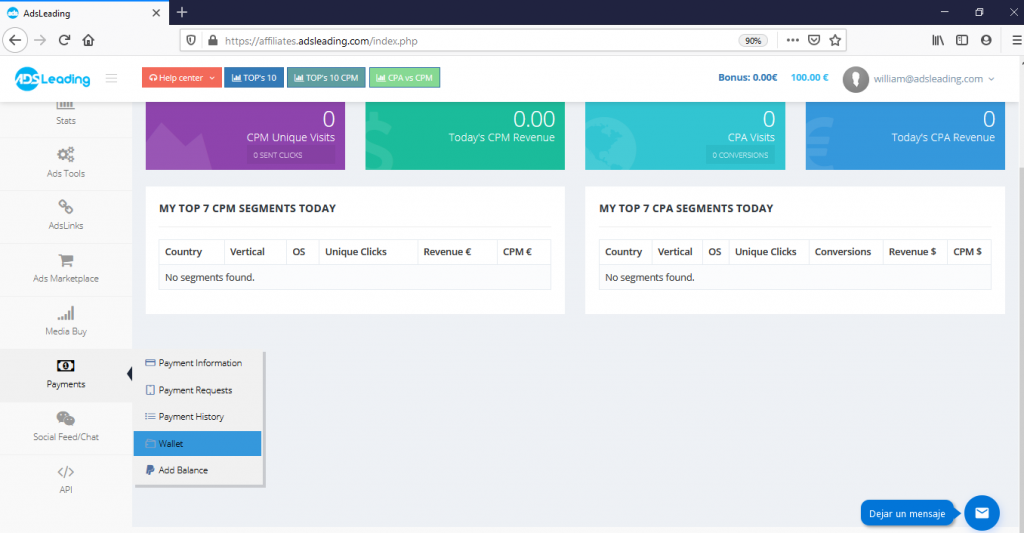
Task: Toggle the hamburger sidebar menu
Action: click(x=112, y=78)
